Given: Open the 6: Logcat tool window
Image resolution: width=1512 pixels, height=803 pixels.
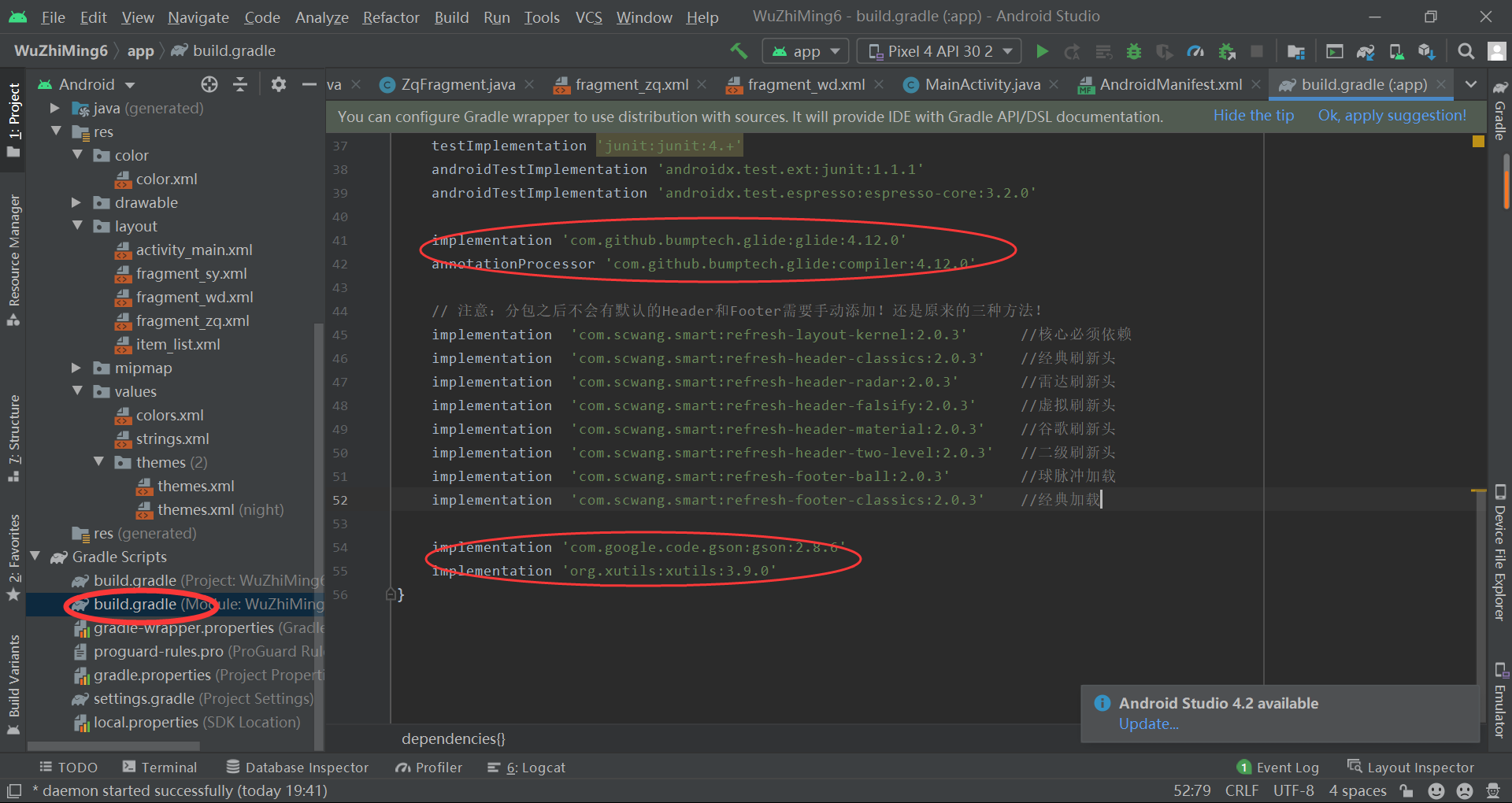Looking at the screenshot, I should [x=526, y=768].
